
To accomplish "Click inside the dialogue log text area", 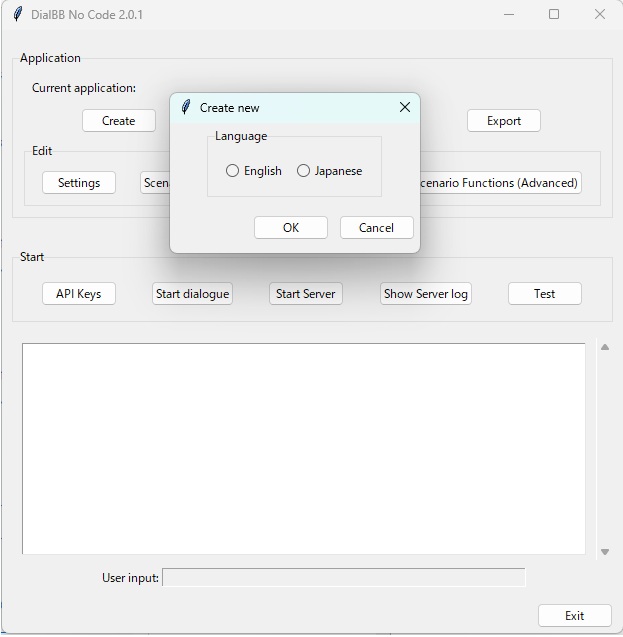I will pos(303,448).
